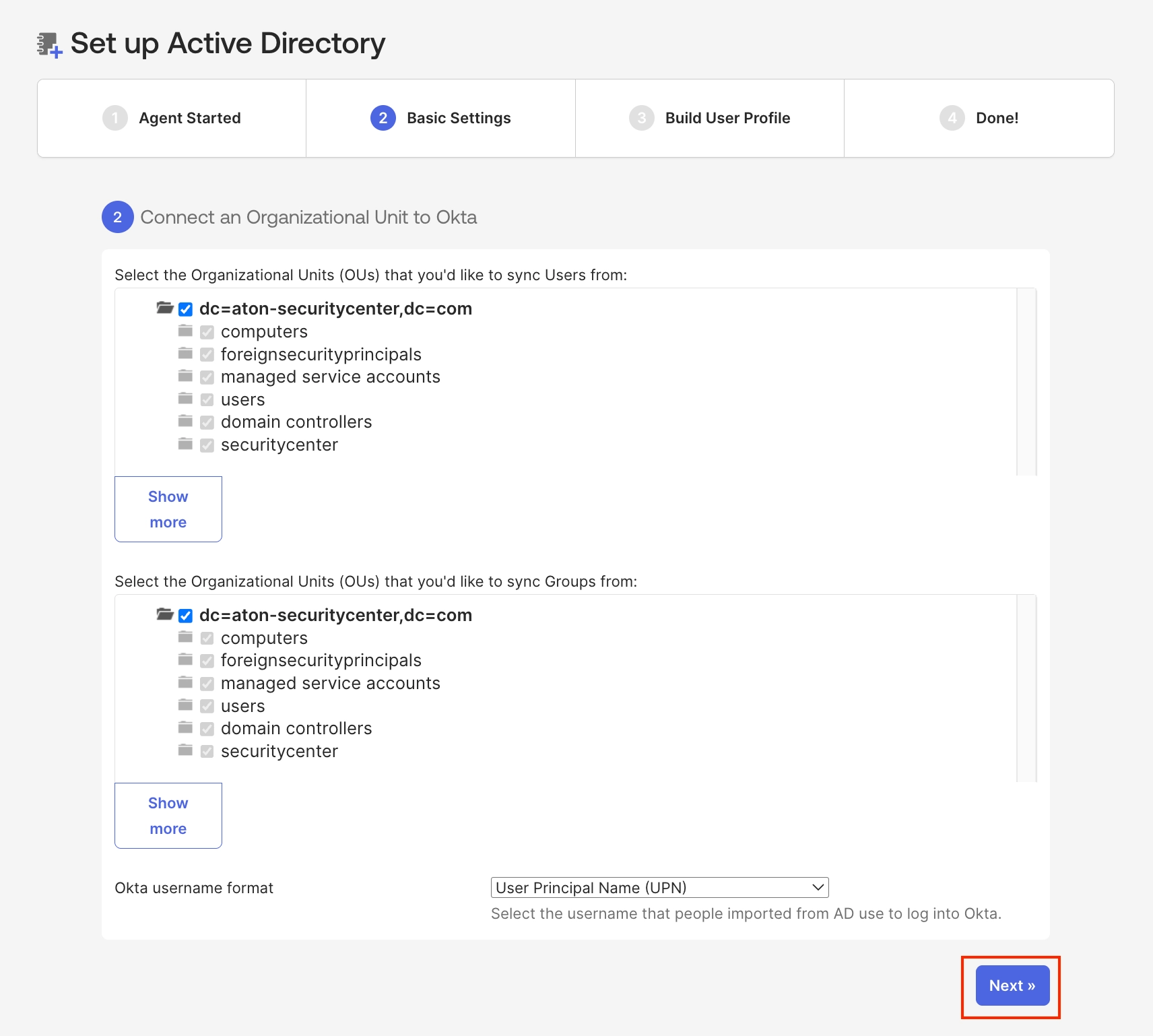The height and width of the screenshot is (1036, 1153).
Task: Click the Next » button
Action: (x=1013, y=985)
